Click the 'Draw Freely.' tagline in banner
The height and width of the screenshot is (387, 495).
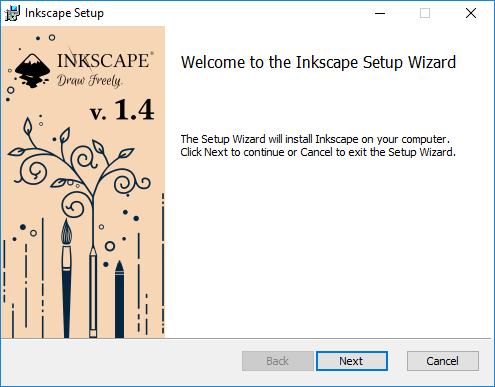tap(89, 80)
